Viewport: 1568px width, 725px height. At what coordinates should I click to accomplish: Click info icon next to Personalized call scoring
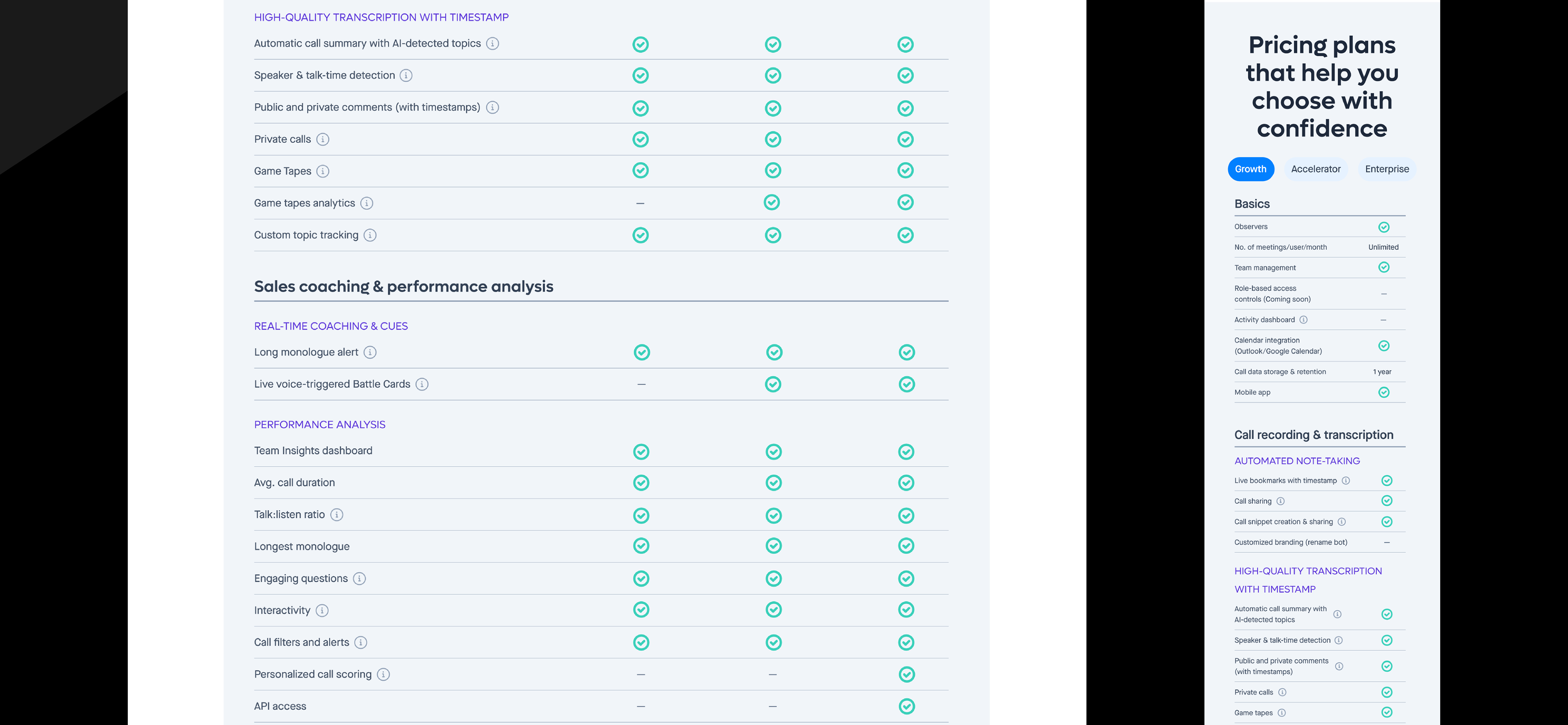383,674
